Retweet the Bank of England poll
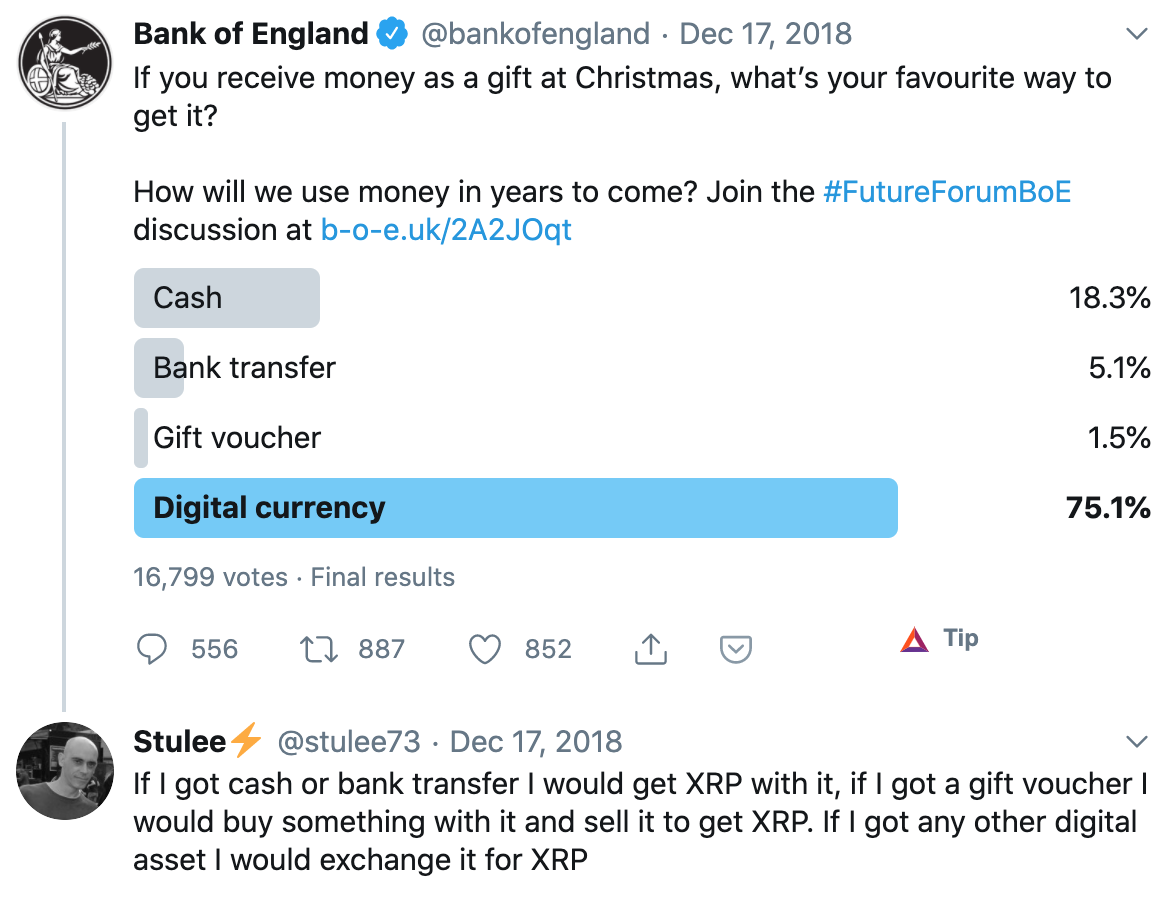This screenshot has width=1174, height=900. (319, 650)
